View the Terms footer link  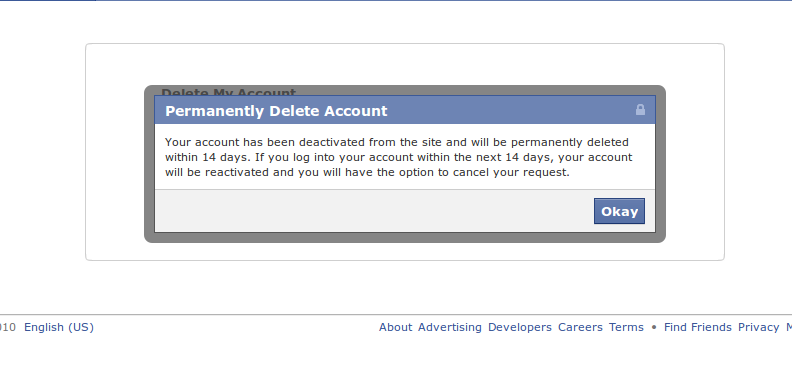(626, 327)
